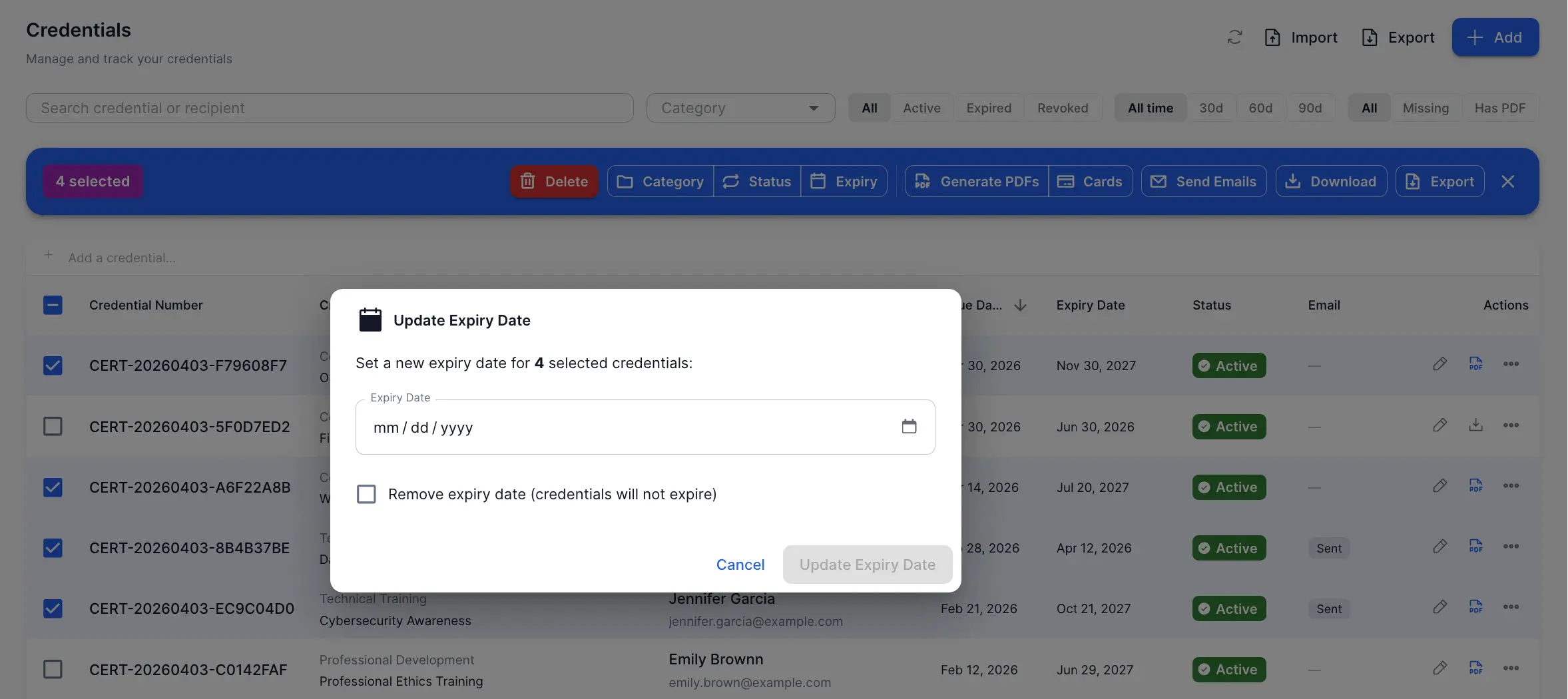Click the download icon for CERT-20260403-5F0D7ED2
This screenshot has width=1568, height=699.
(x=1475, y=425)
